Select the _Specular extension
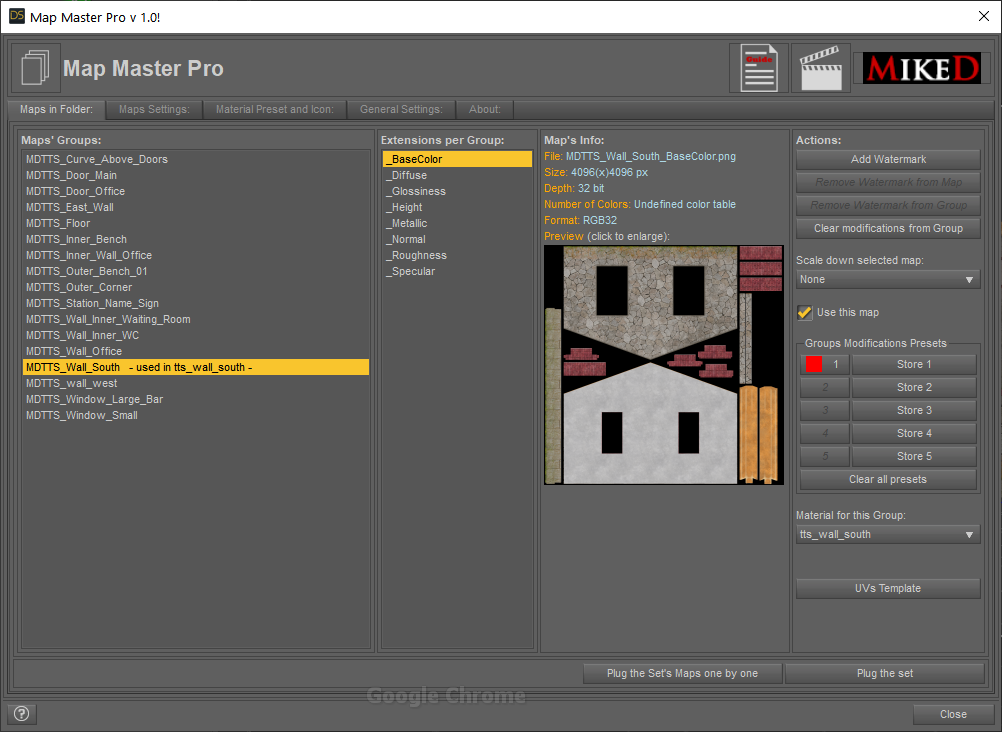 (458, 271)
